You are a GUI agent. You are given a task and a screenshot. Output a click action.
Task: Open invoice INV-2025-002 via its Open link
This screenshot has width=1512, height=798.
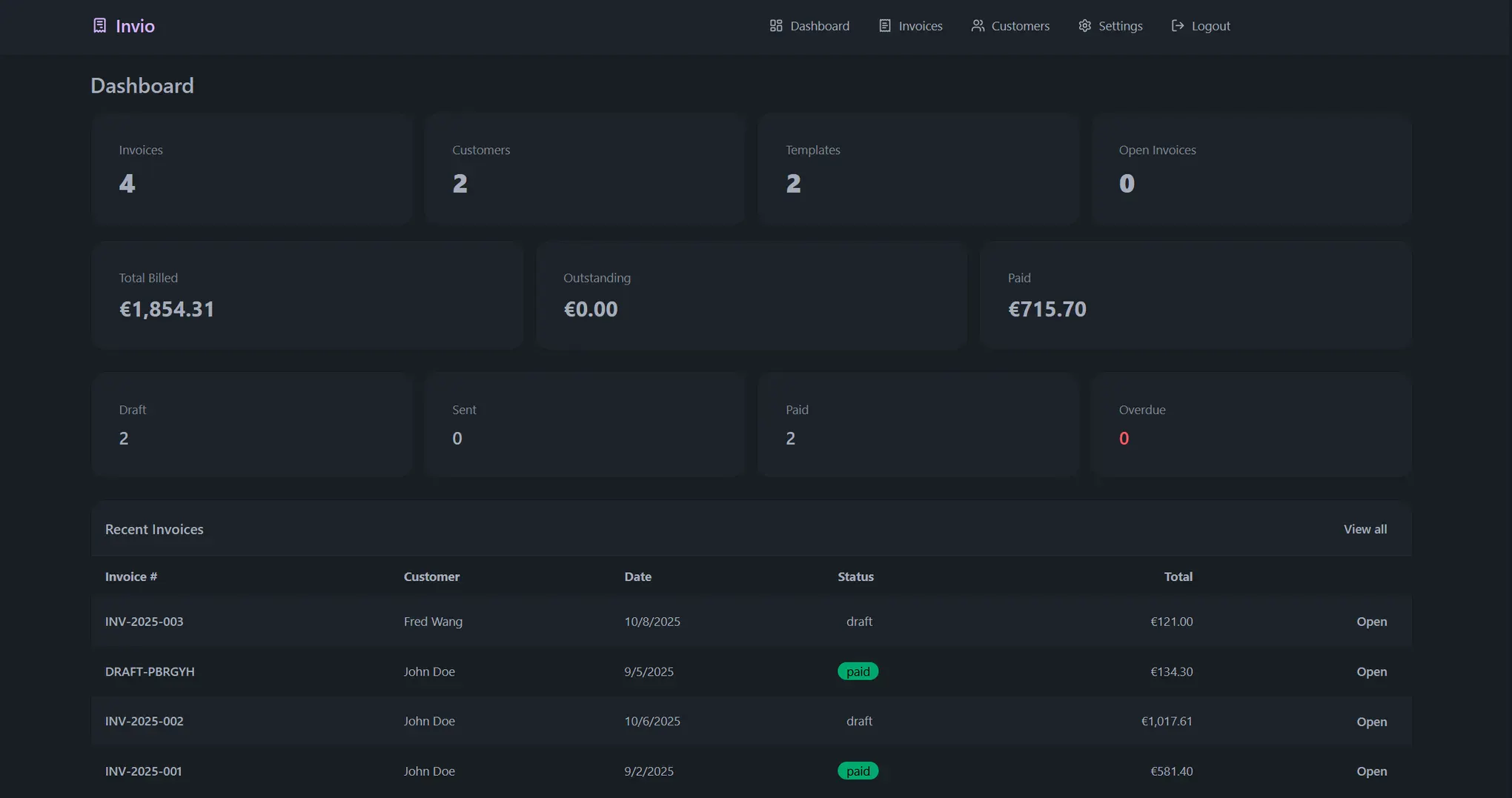(x=1371, y=722)
